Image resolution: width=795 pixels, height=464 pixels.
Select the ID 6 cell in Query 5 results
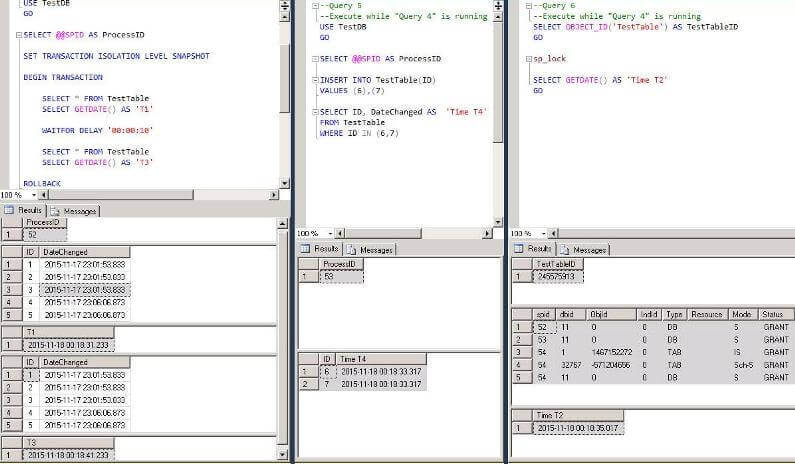327,372
